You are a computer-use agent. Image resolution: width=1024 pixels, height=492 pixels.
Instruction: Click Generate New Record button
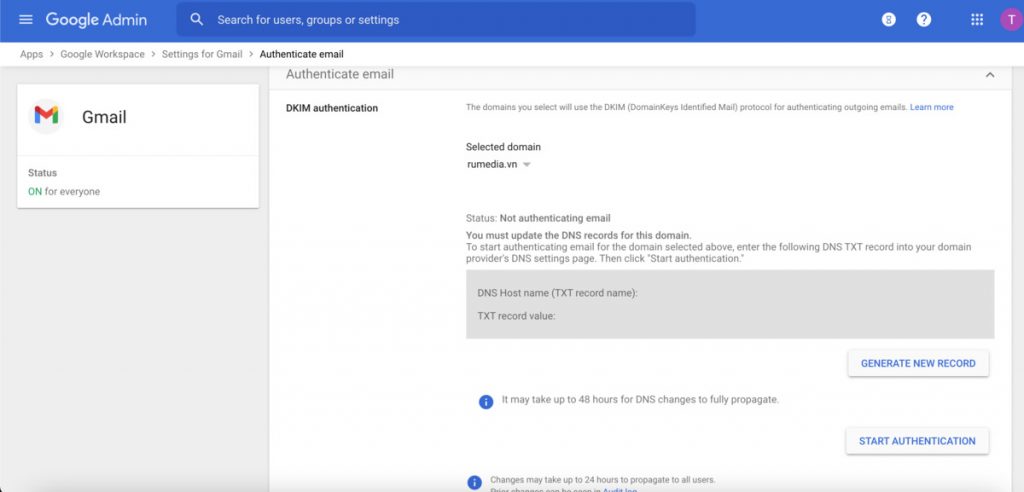click(918, 363)
